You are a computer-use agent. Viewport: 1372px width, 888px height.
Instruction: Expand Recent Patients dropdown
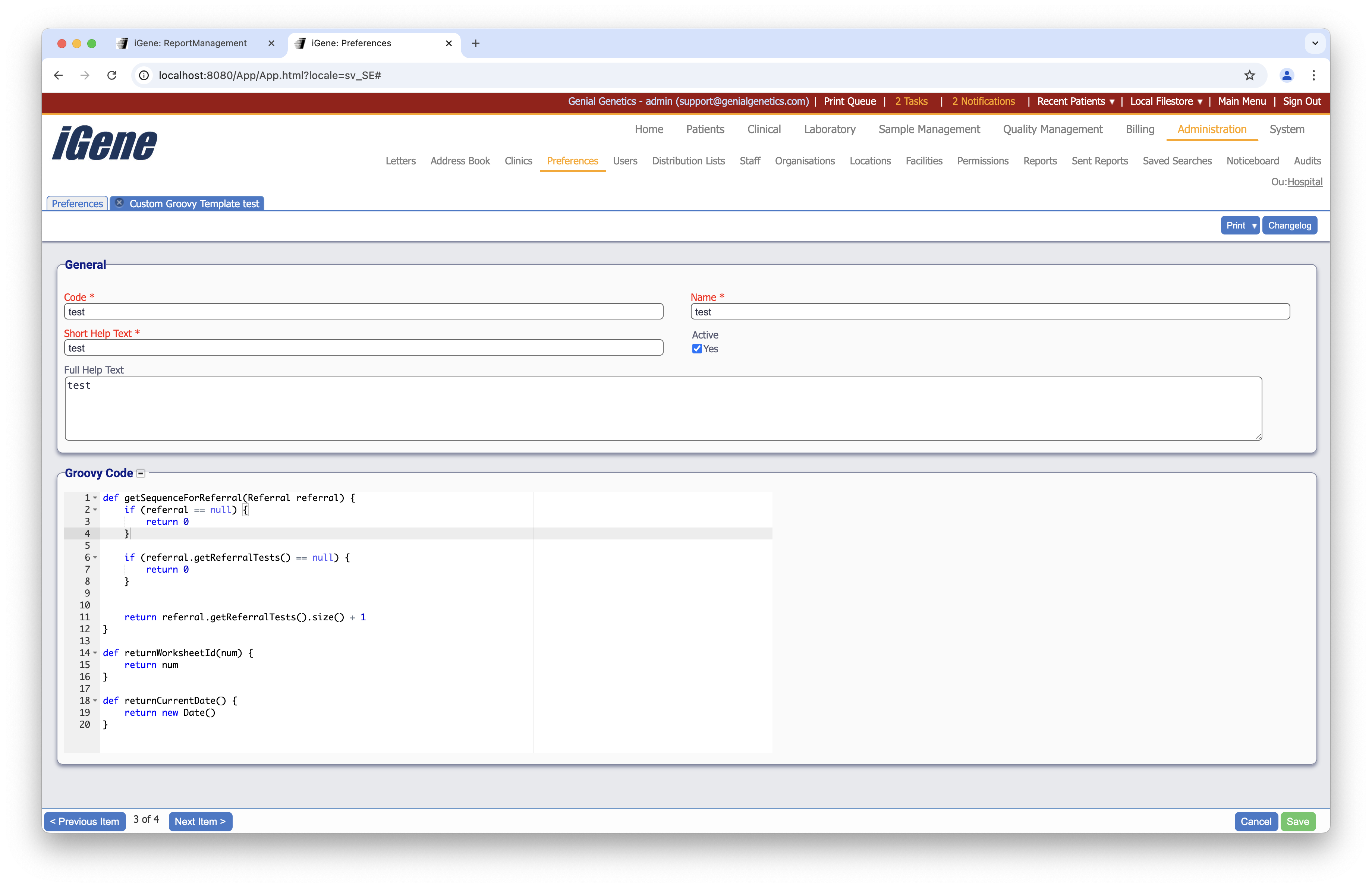(1076, 101)
